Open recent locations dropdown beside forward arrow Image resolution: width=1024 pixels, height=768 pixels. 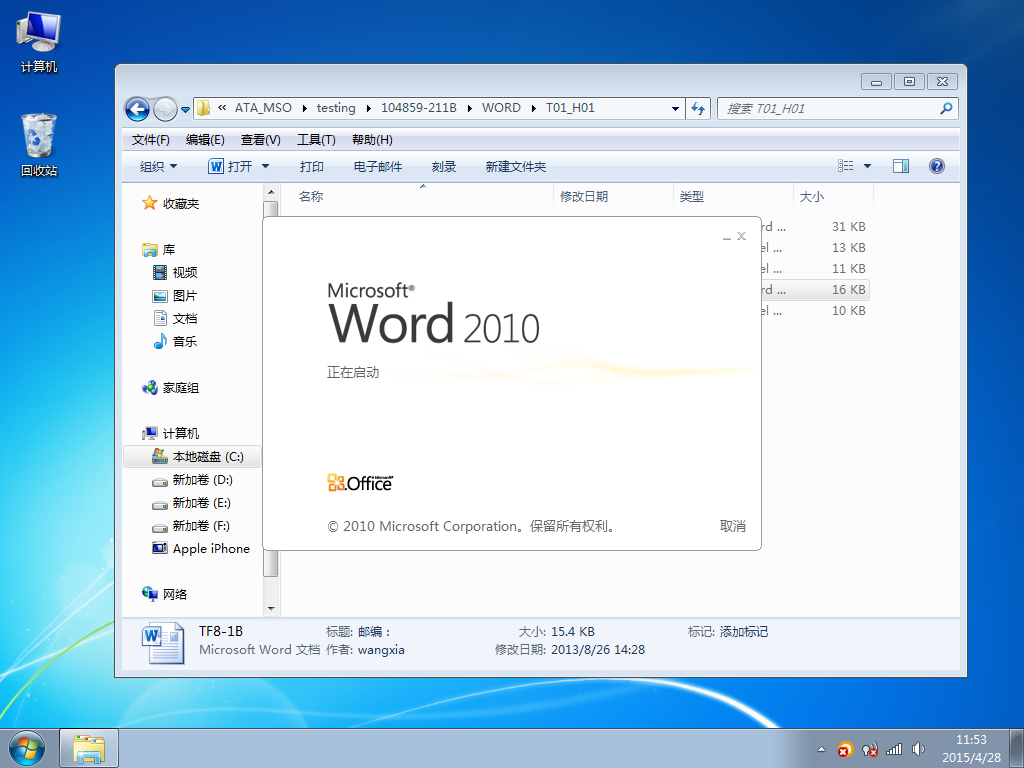pos(185,110)
